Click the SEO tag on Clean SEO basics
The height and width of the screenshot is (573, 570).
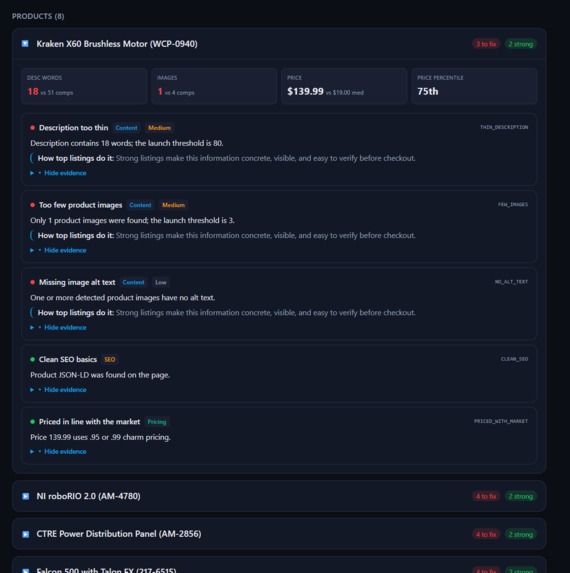tap(110, 360)
